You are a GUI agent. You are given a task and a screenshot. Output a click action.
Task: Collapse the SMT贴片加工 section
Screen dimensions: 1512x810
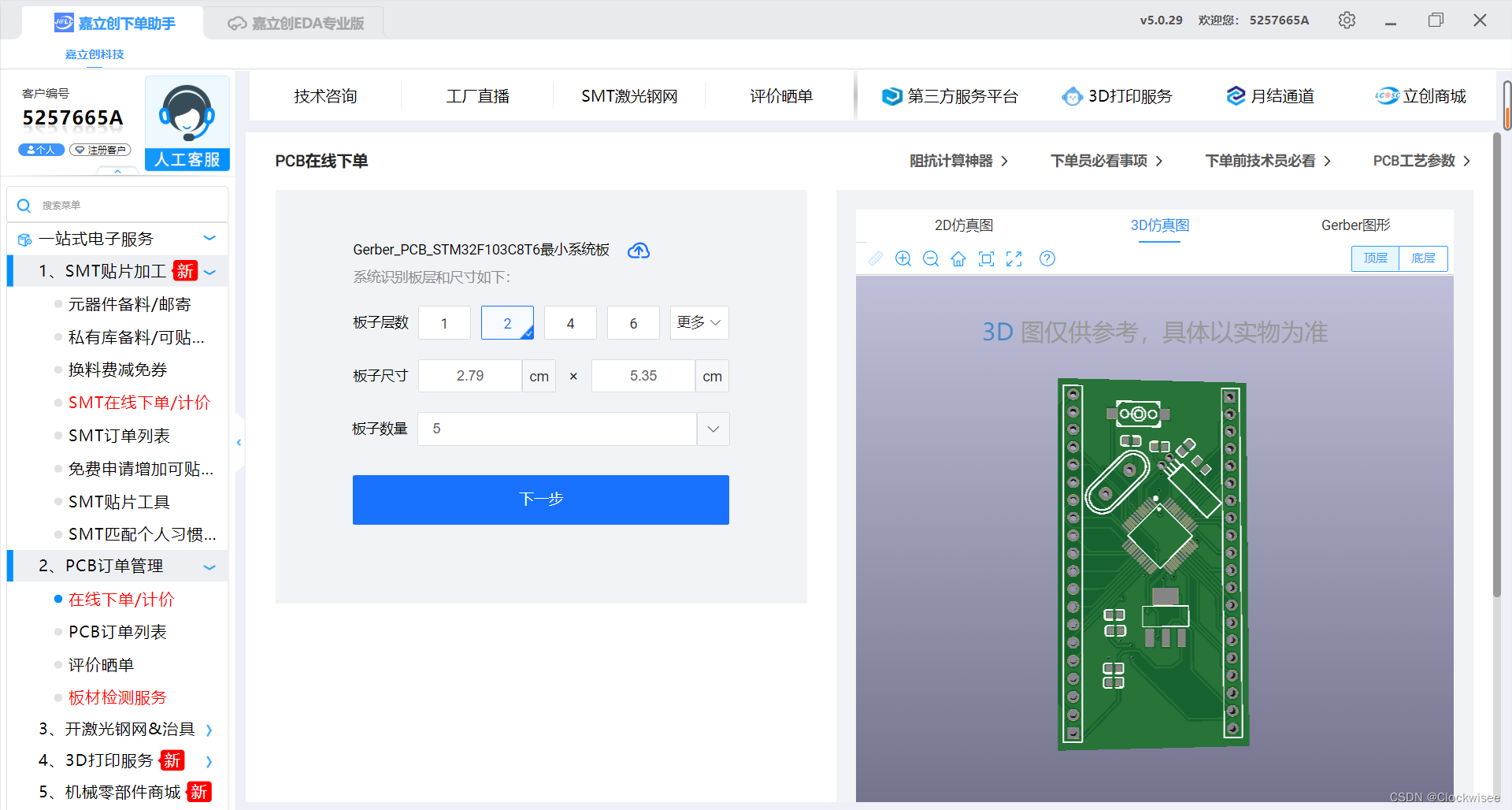click(209, 273)
